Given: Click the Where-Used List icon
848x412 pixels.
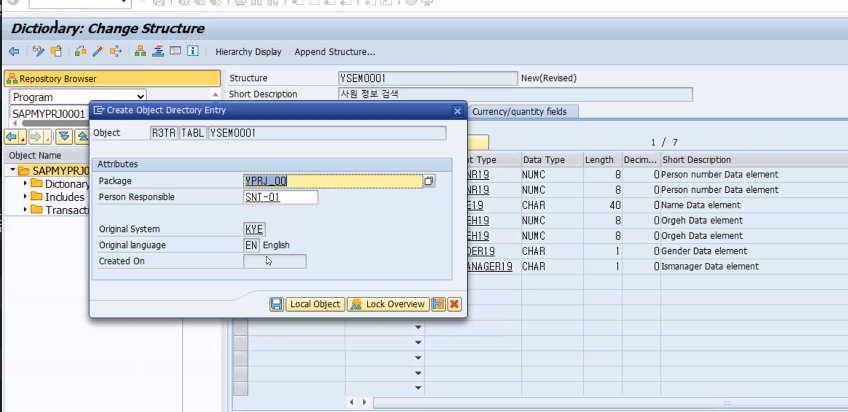Looking at the screenshot, I should pyautogui.click(x=115, y=51).
